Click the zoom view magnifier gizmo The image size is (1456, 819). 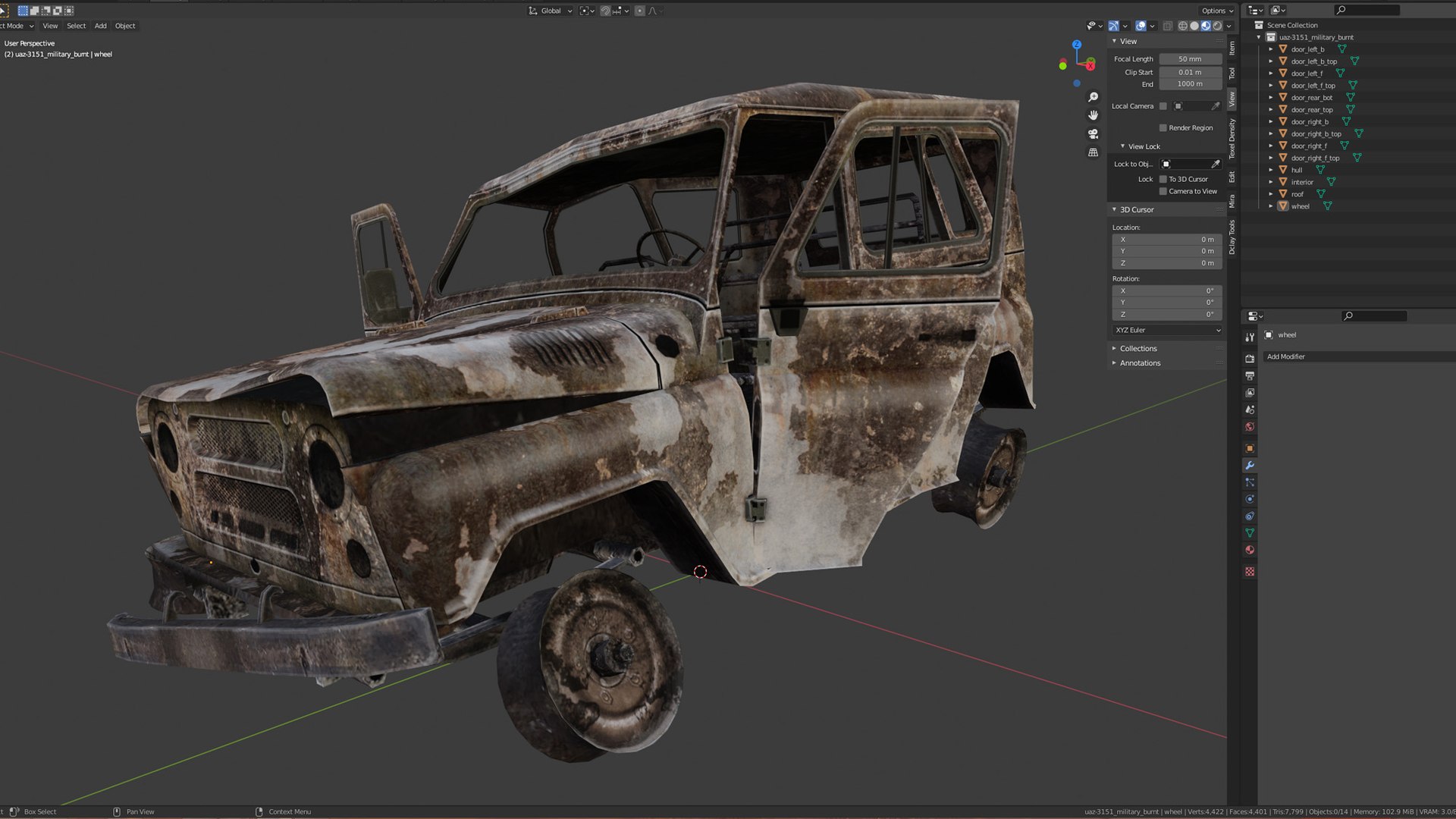point(1093,97)
